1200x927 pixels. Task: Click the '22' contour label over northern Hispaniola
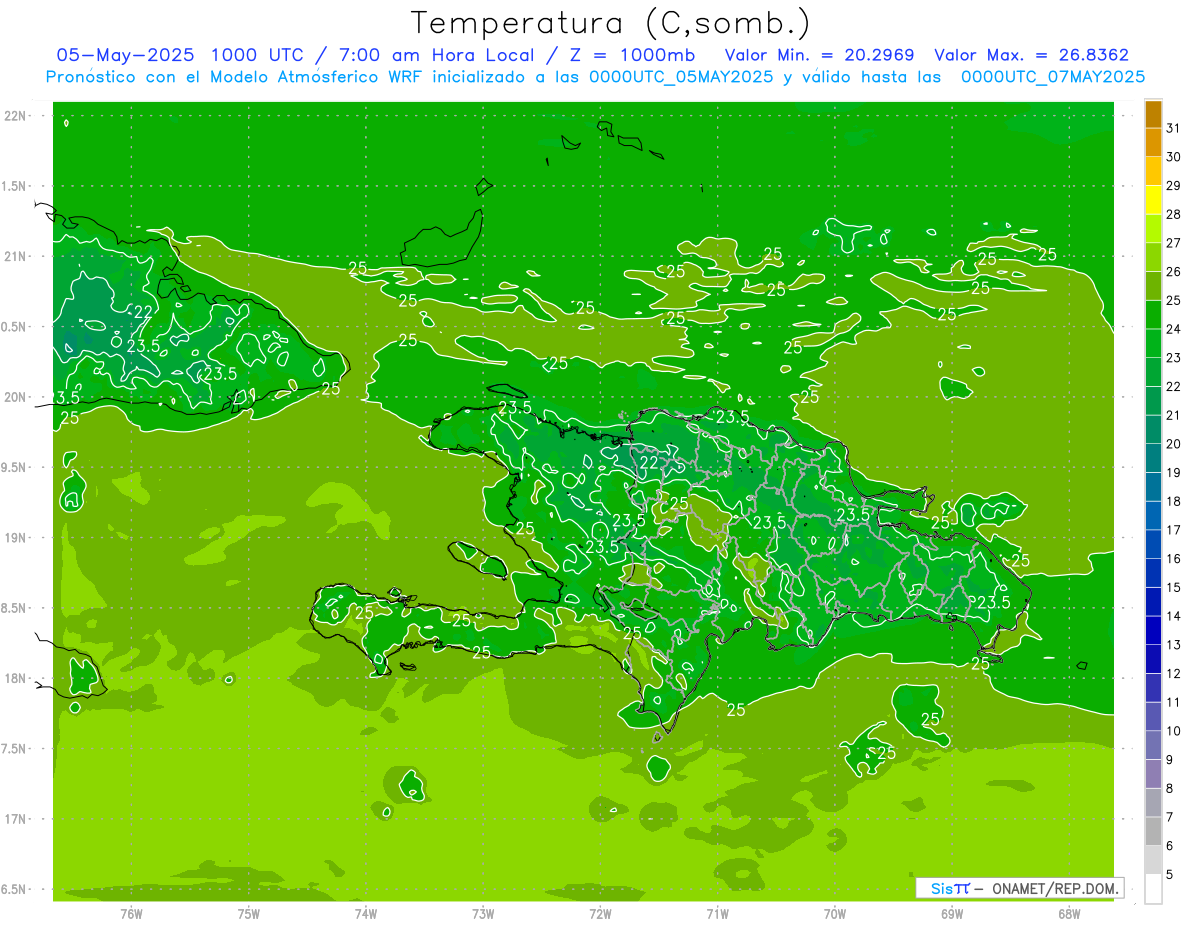649,463
